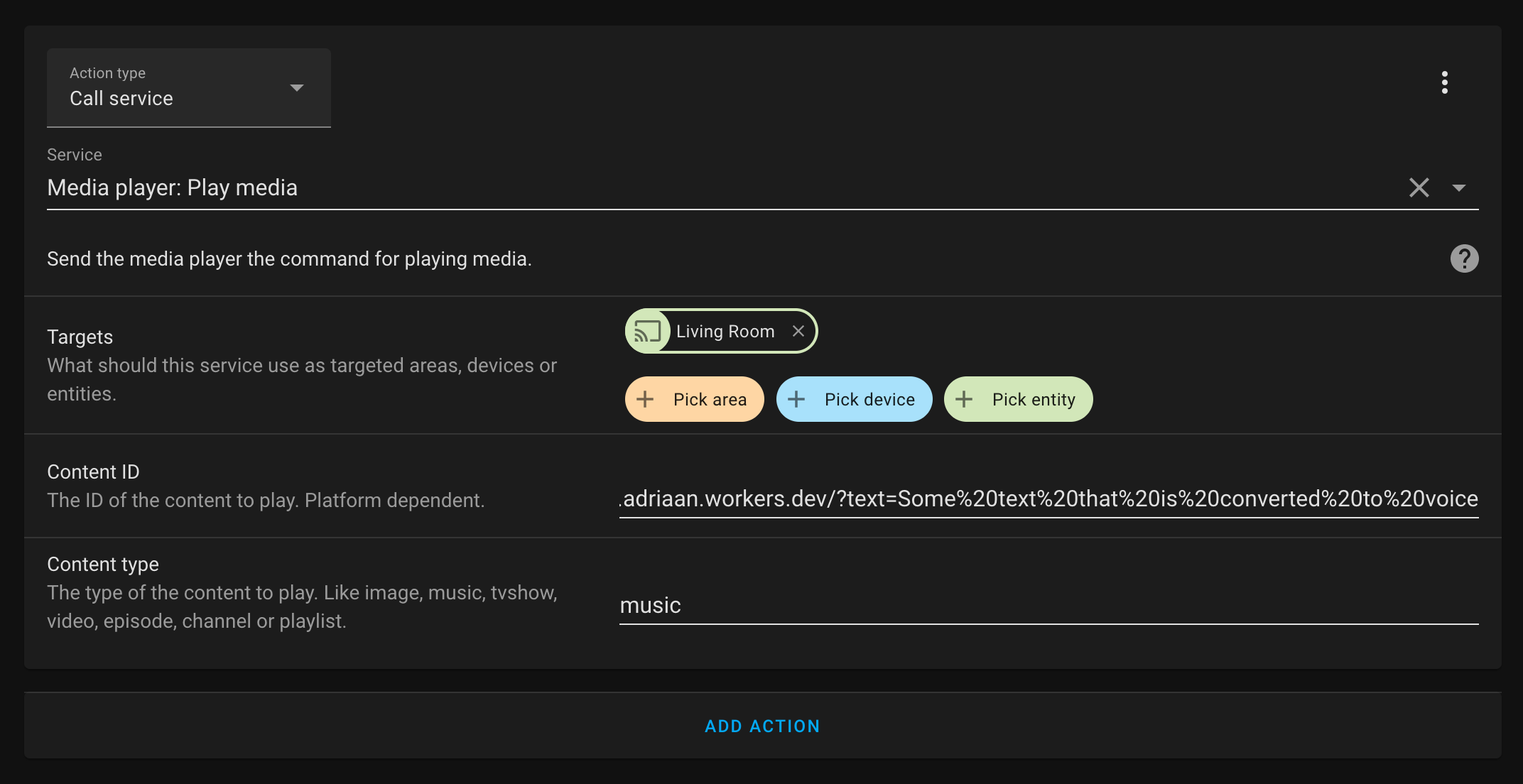1523x784 pixels.
Task: Open the action options three-dot menu
Action: coord(1446,82)
